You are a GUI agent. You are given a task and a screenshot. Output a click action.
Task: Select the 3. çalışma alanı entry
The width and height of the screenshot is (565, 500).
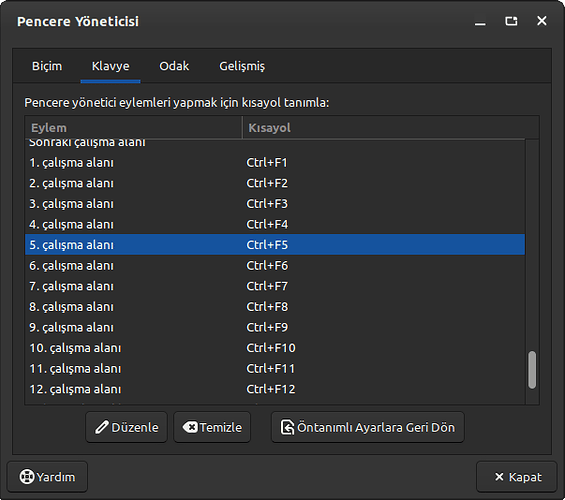pos(275,204)
